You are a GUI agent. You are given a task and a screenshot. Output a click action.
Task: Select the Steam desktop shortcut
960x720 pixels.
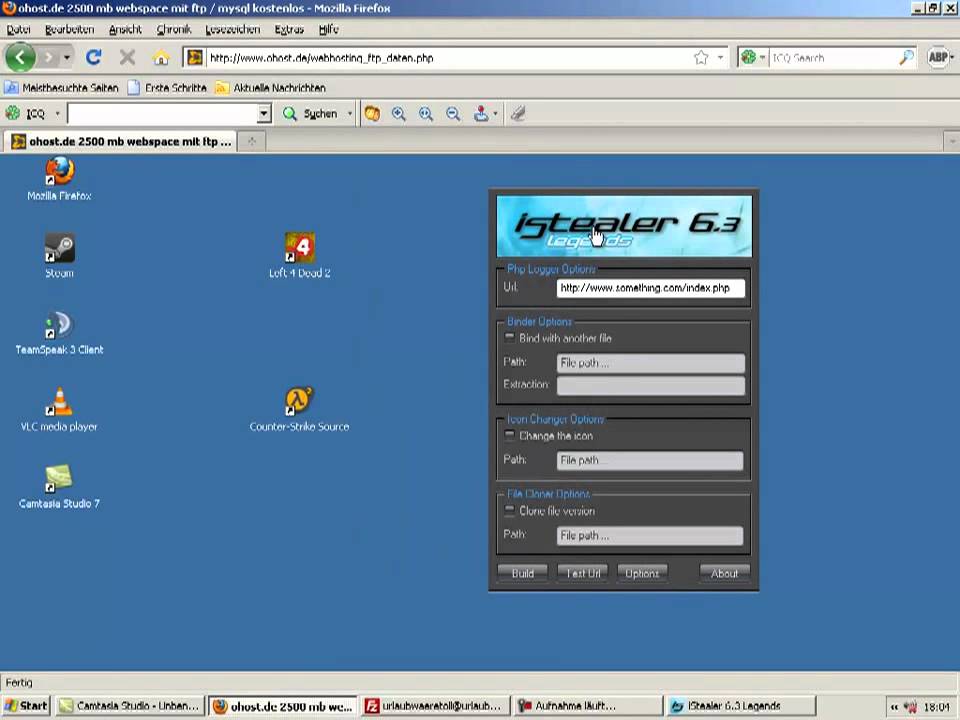pos(59,256)
